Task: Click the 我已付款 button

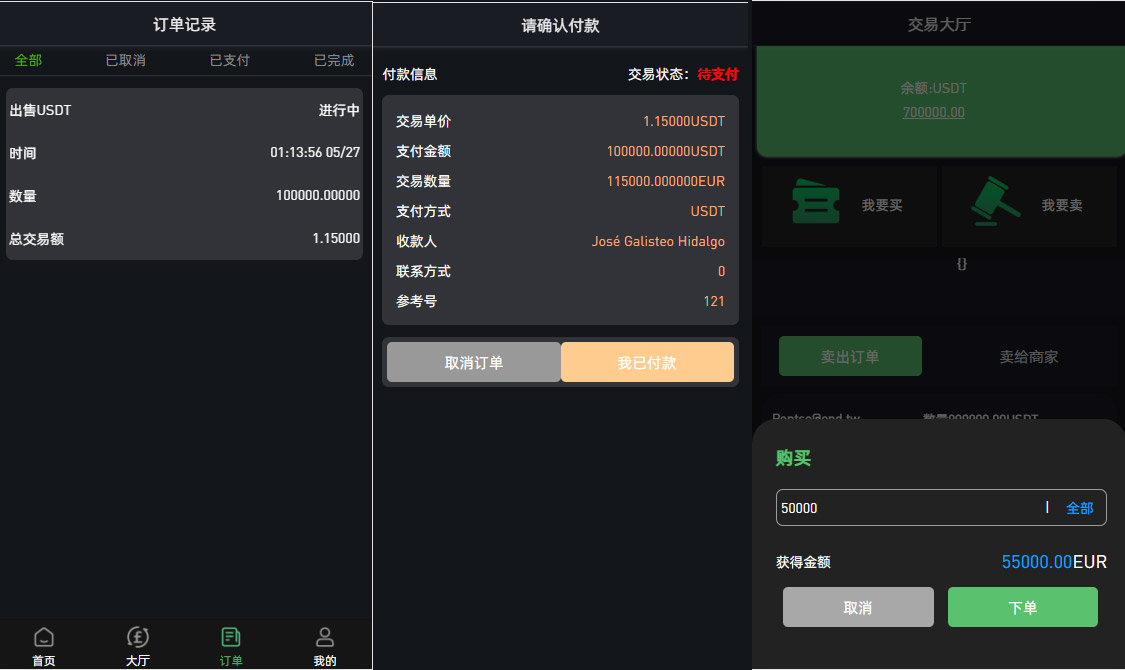Action: click(647, 362)
